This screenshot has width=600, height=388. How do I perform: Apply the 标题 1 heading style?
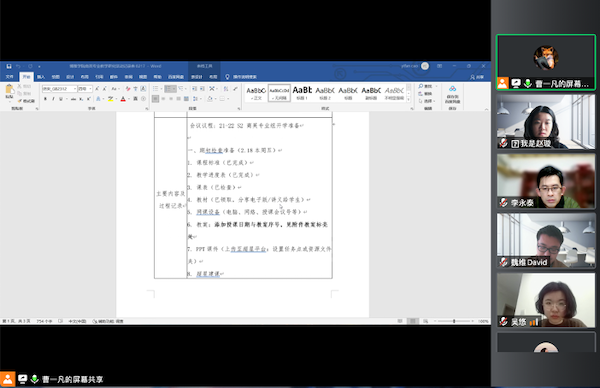pos(302,93)
